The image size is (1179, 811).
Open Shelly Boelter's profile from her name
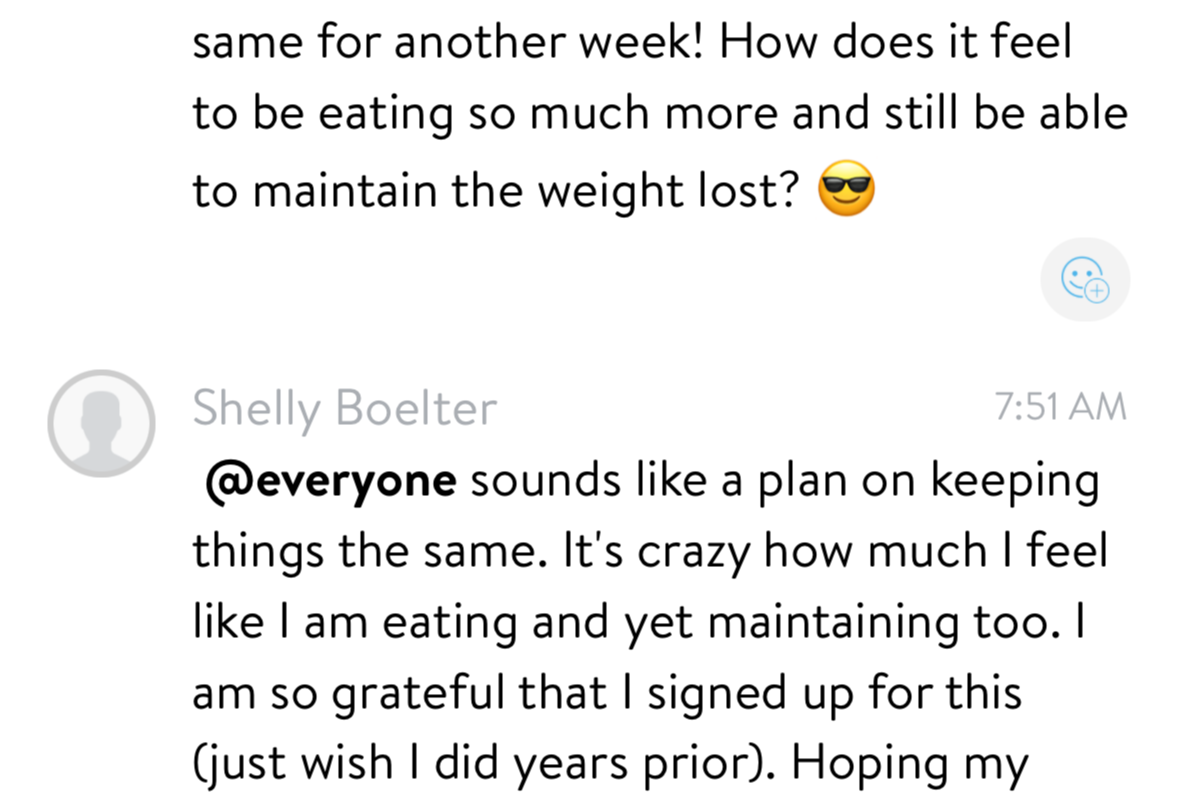click(x=344, y=409)
